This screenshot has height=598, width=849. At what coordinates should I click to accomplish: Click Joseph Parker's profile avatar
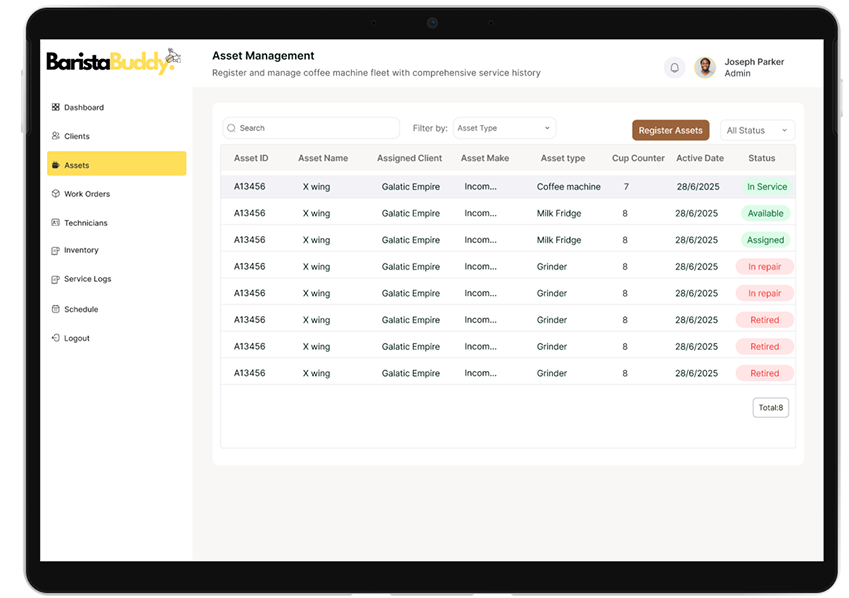pos(705,68)
